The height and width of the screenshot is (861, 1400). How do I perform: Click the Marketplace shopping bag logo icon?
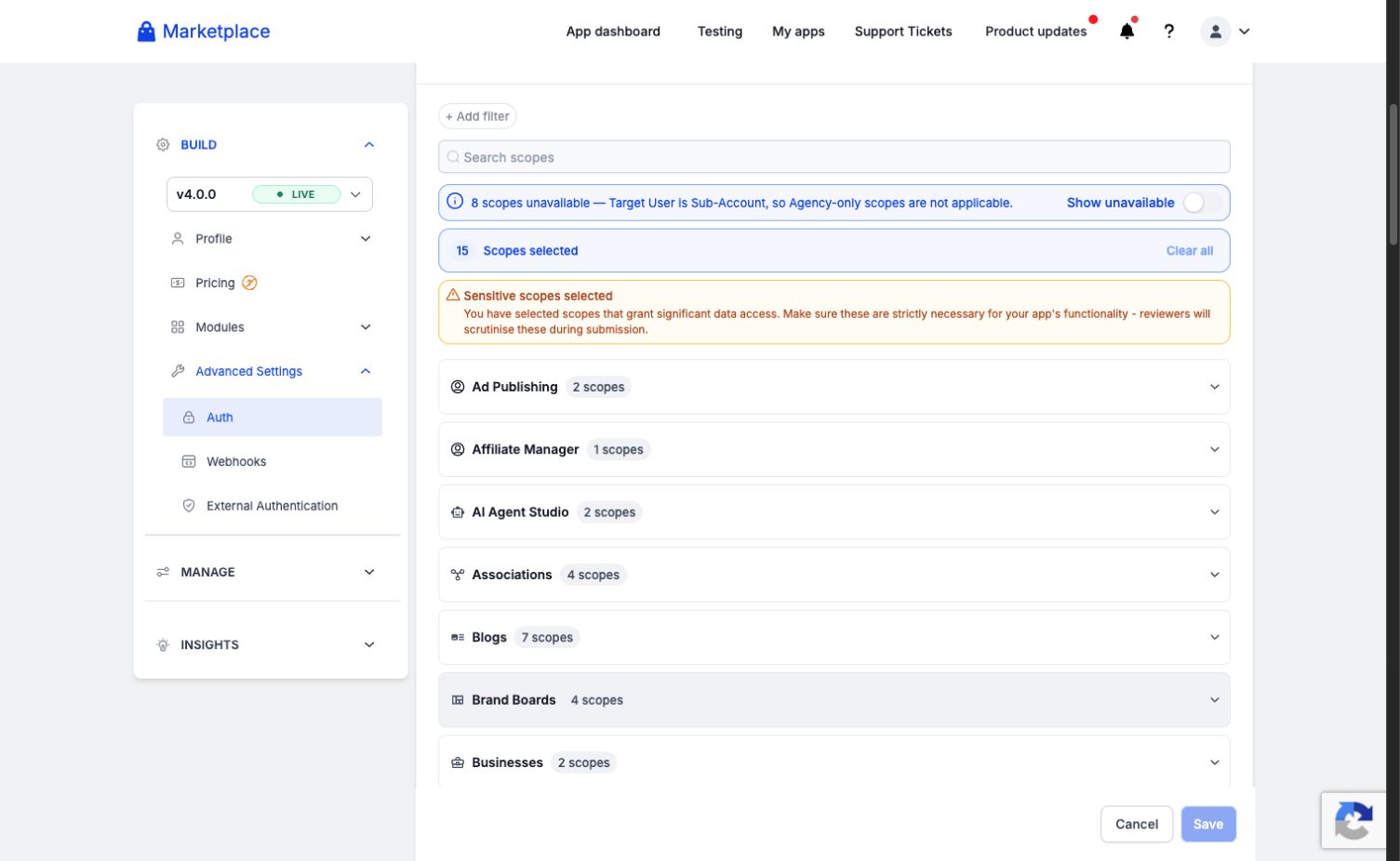(146, 32)
